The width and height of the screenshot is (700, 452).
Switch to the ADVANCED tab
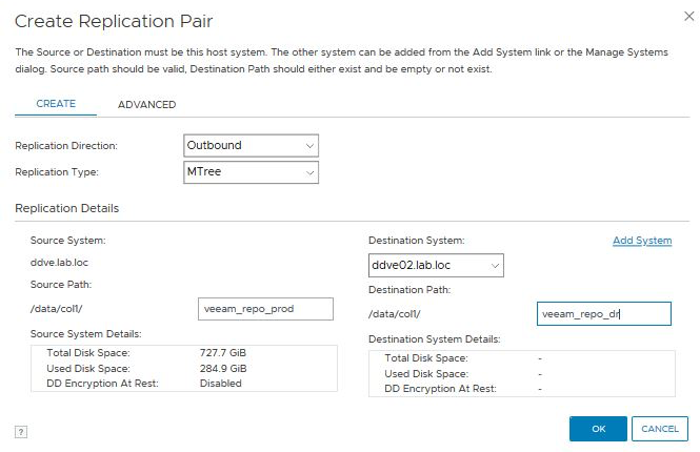(x=146, y=104)
